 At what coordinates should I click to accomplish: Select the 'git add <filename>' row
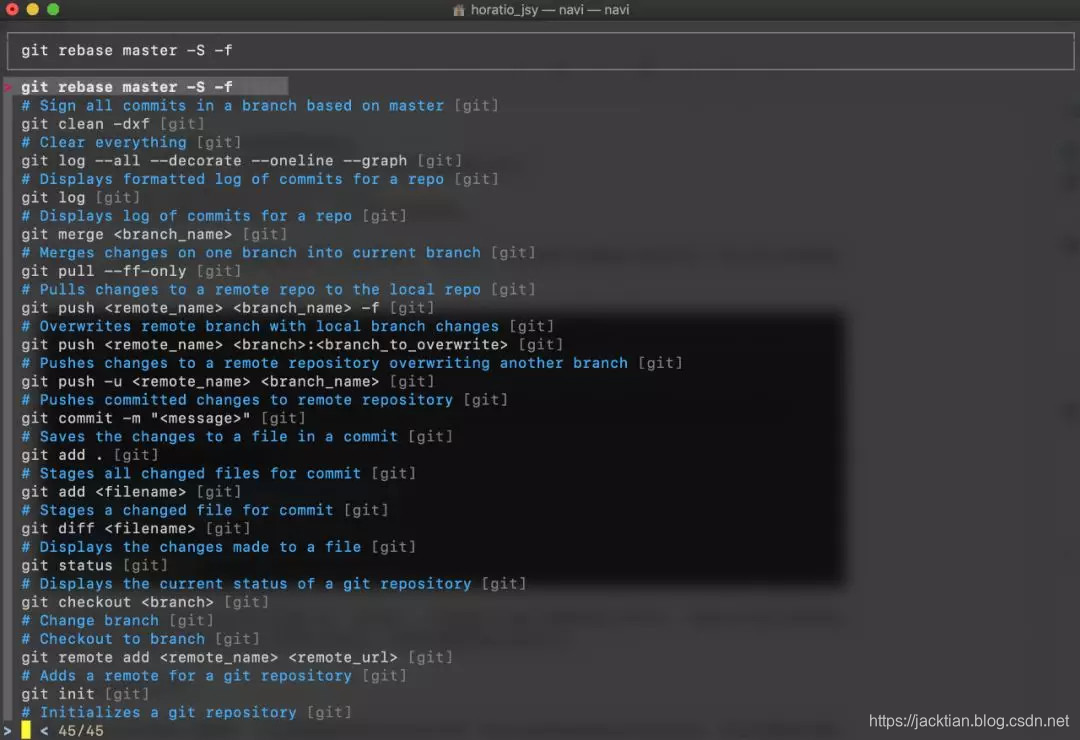coord(131,492)
